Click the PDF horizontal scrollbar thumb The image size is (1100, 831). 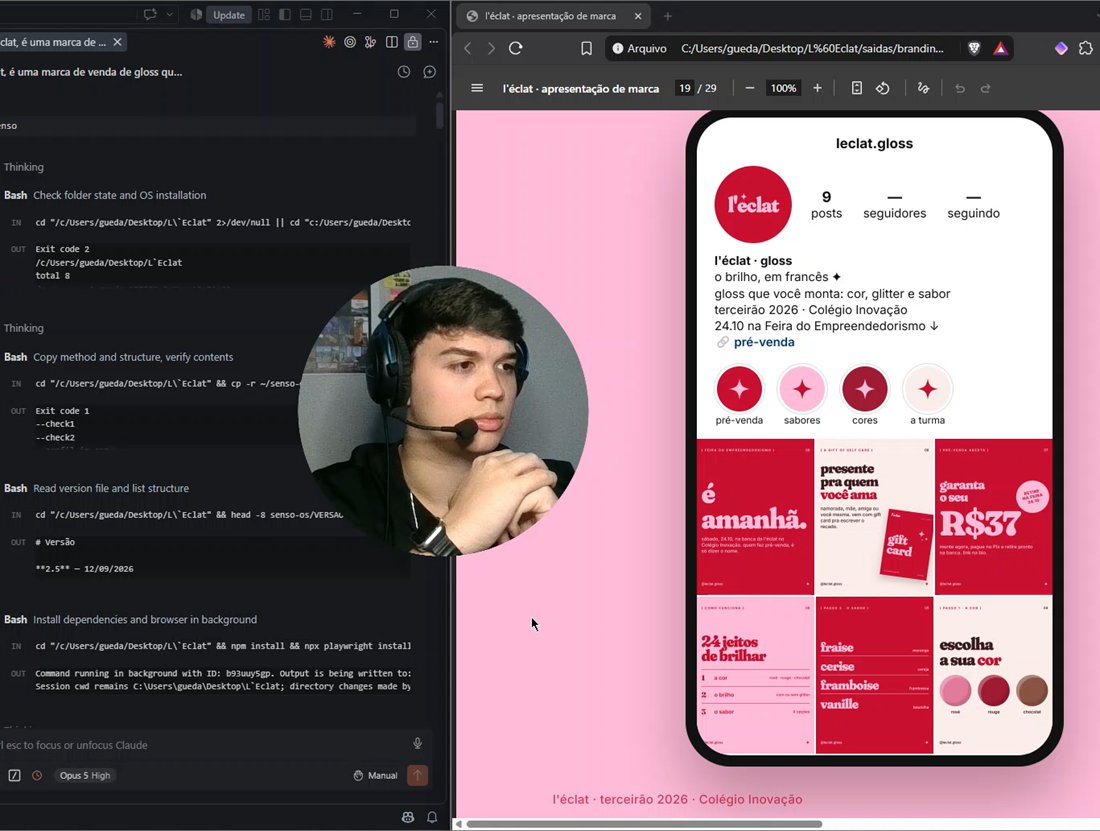click(644, 824)
